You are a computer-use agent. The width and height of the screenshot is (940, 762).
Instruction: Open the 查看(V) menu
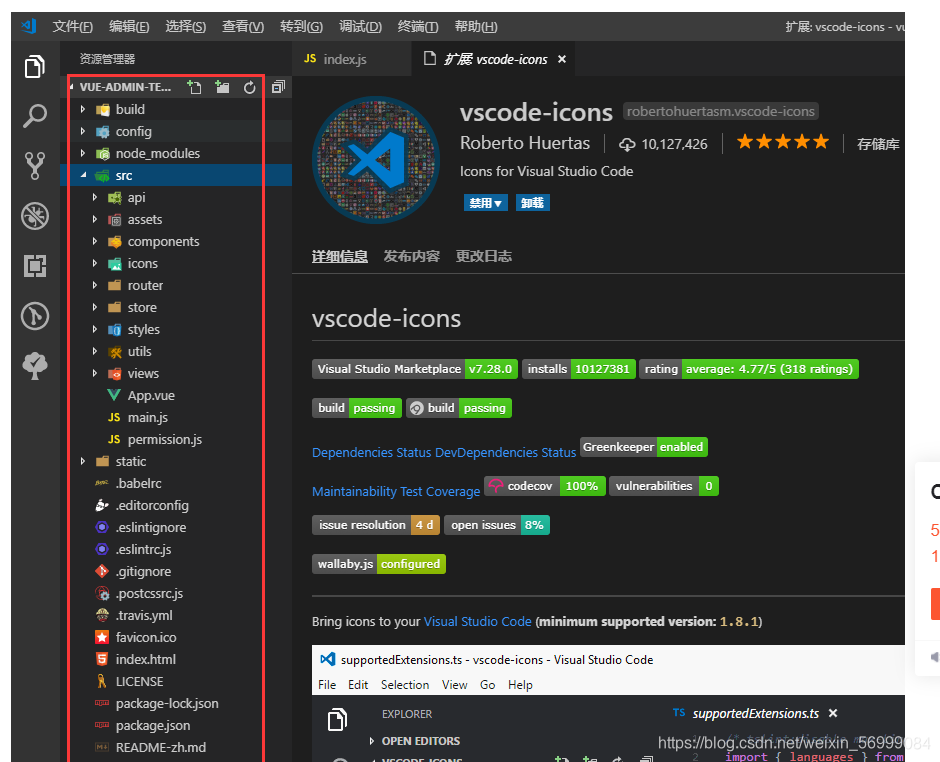coord(243,26)
